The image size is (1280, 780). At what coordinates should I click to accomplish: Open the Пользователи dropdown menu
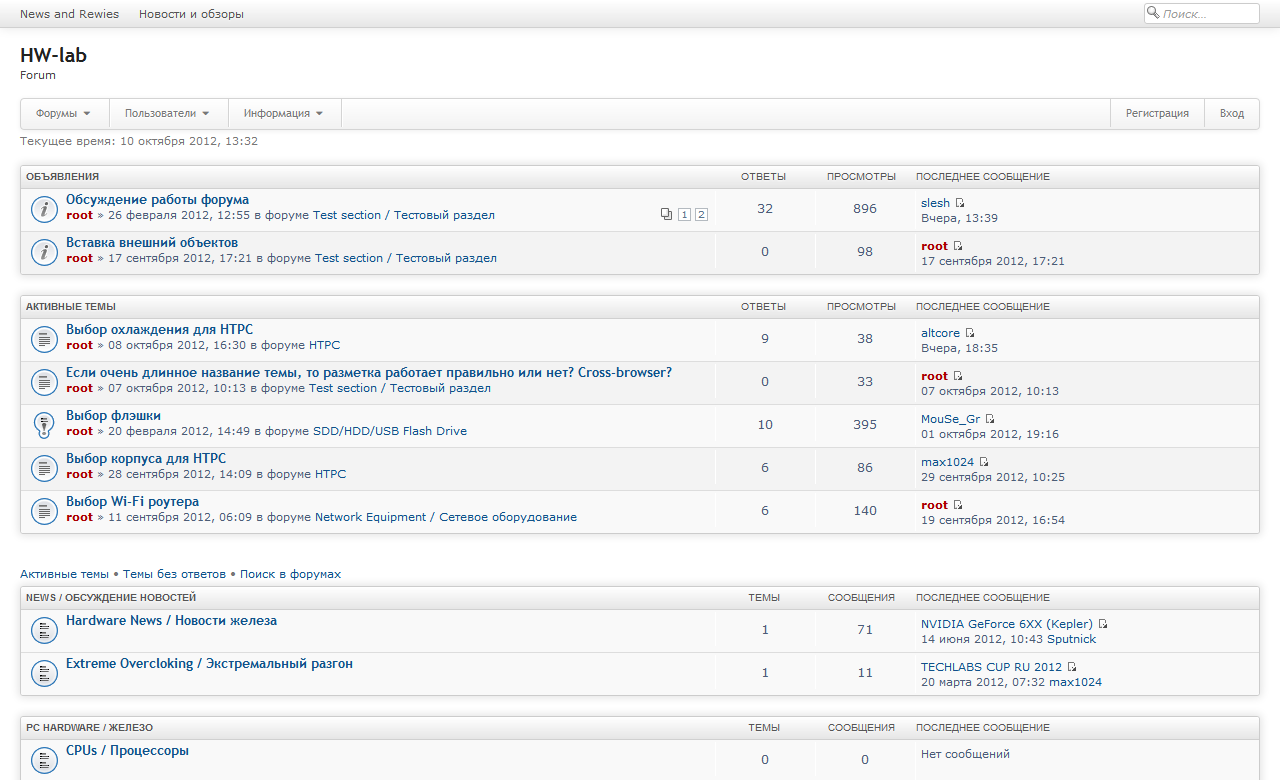click(168, 114)
